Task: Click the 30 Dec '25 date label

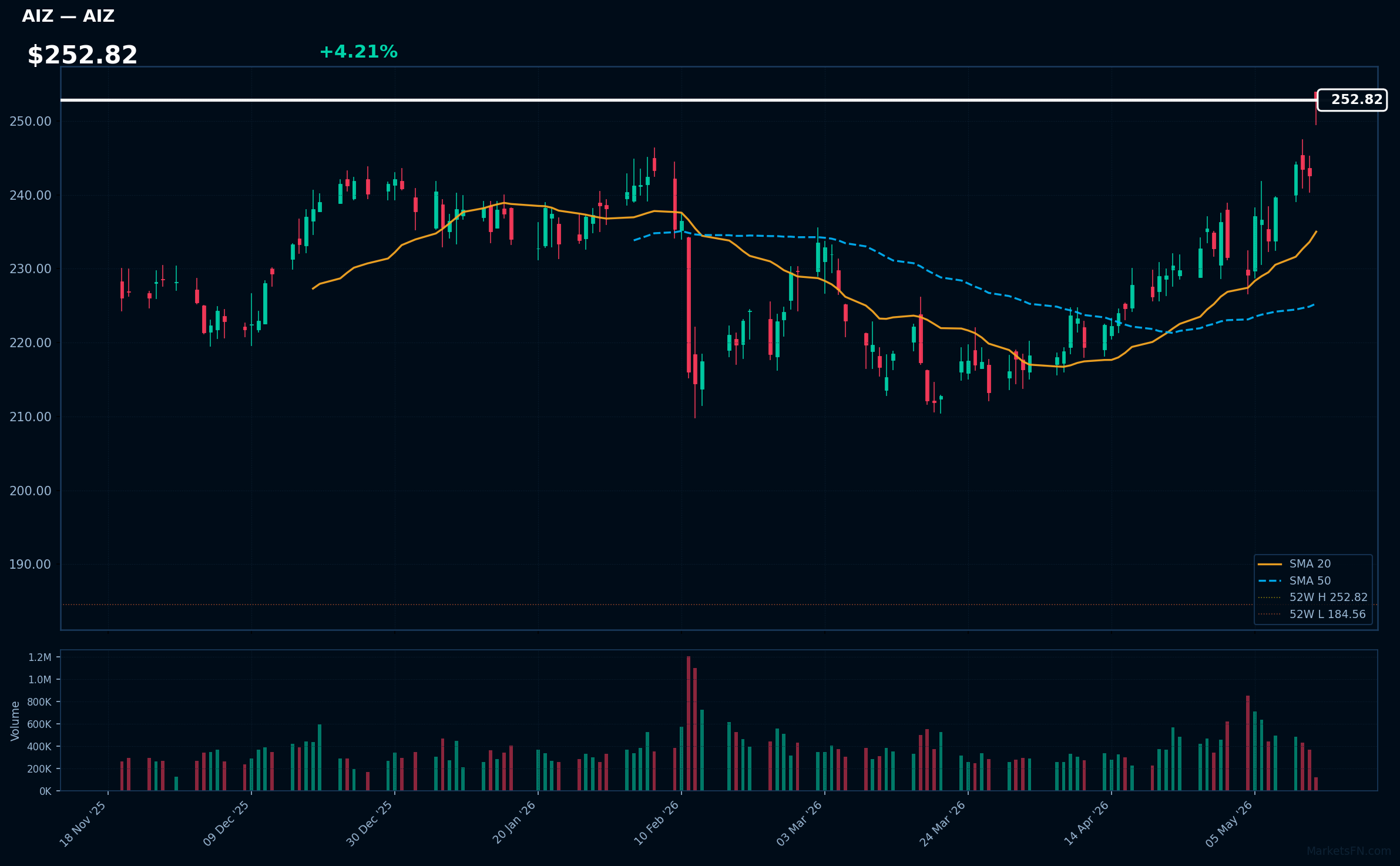Action: tap(370, 824)
